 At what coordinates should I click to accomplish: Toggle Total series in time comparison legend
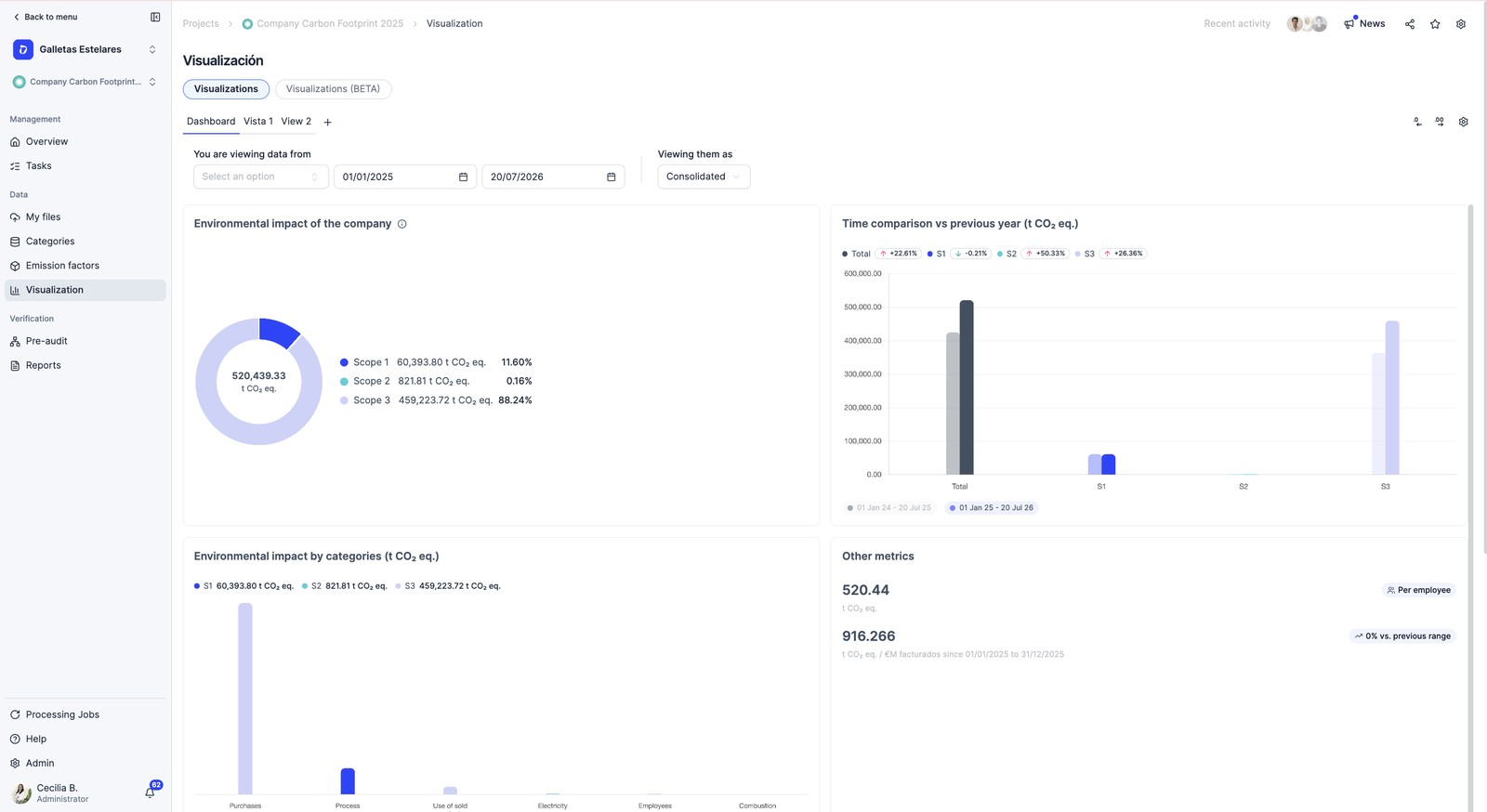856,254
